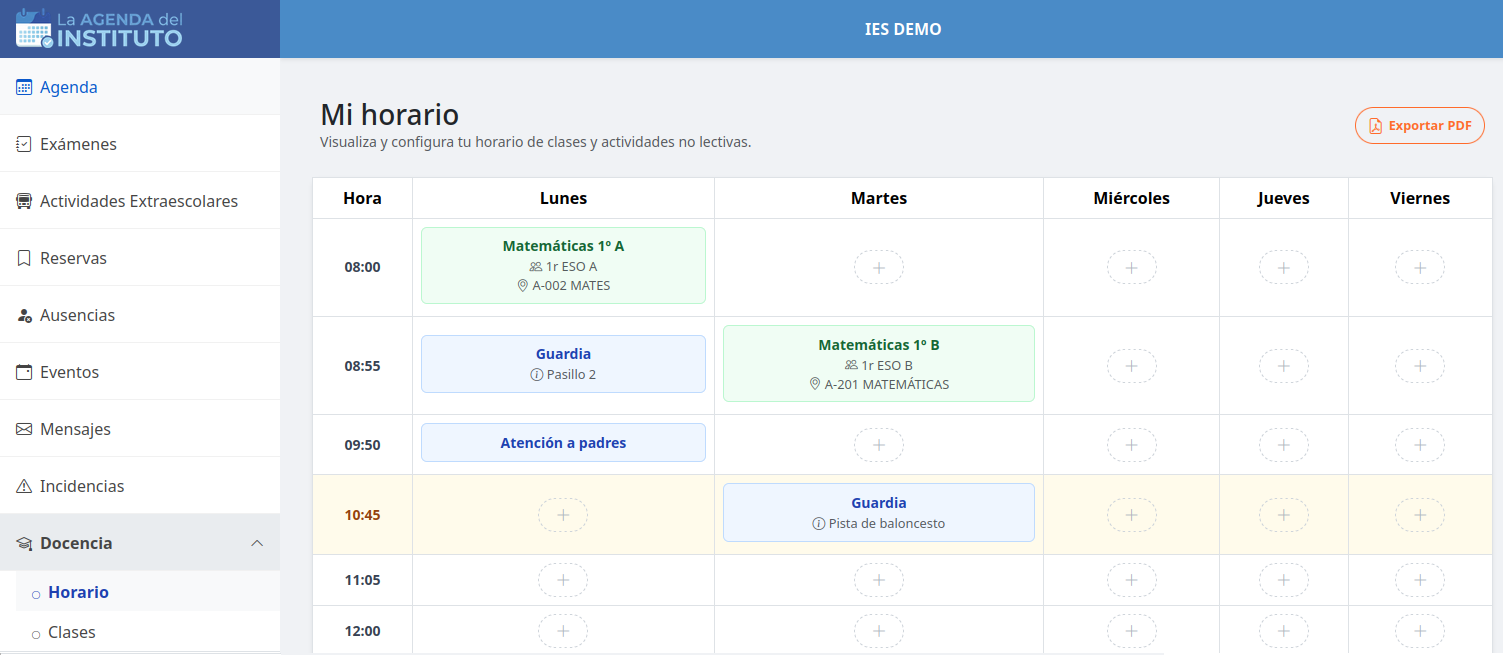Screen dimensions: 1503x655
Task: Open the Guardia Pista de baloncesto card
Action: point(879,513)
